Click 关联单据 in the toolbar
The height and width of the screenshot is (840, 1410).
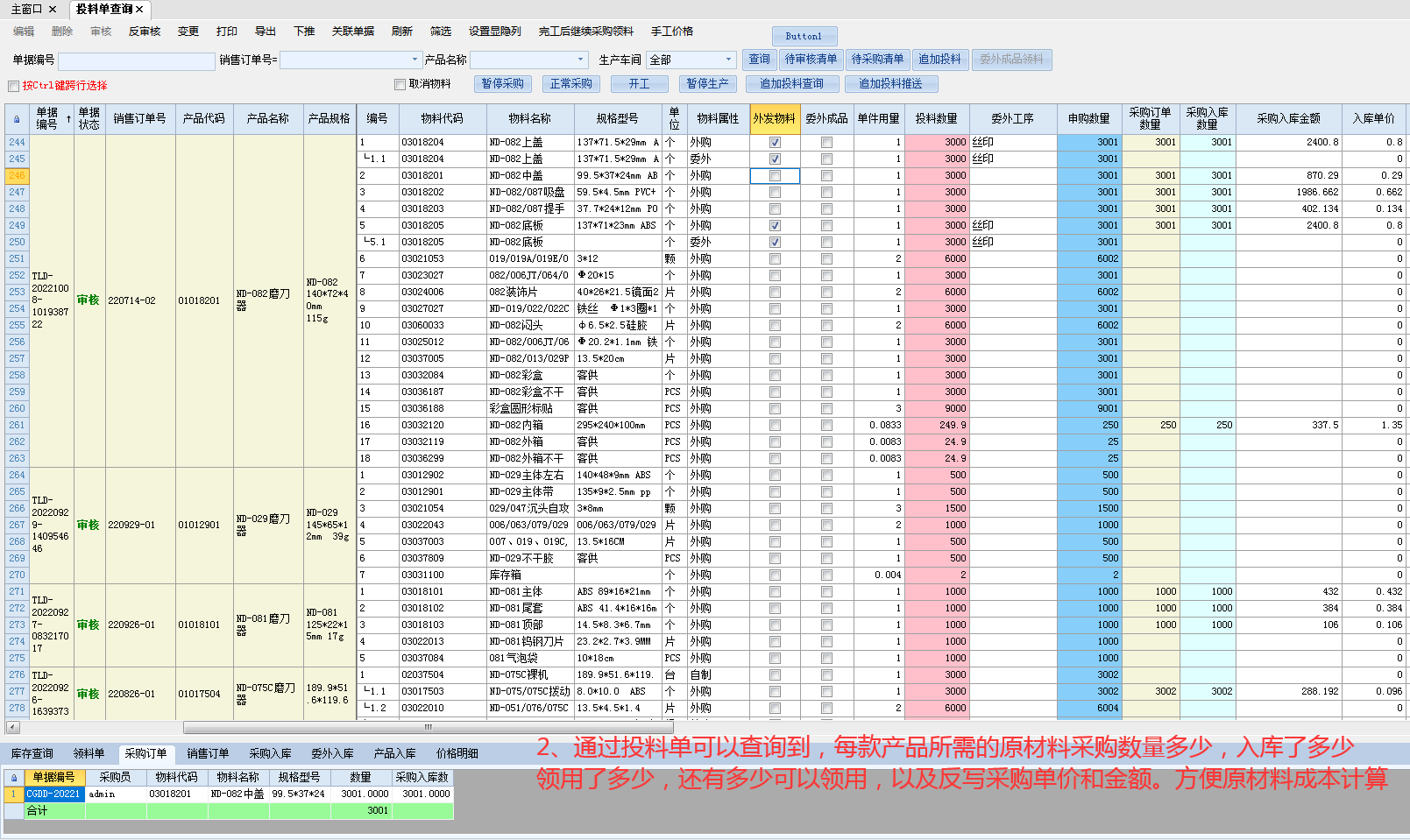coord(353,32)
